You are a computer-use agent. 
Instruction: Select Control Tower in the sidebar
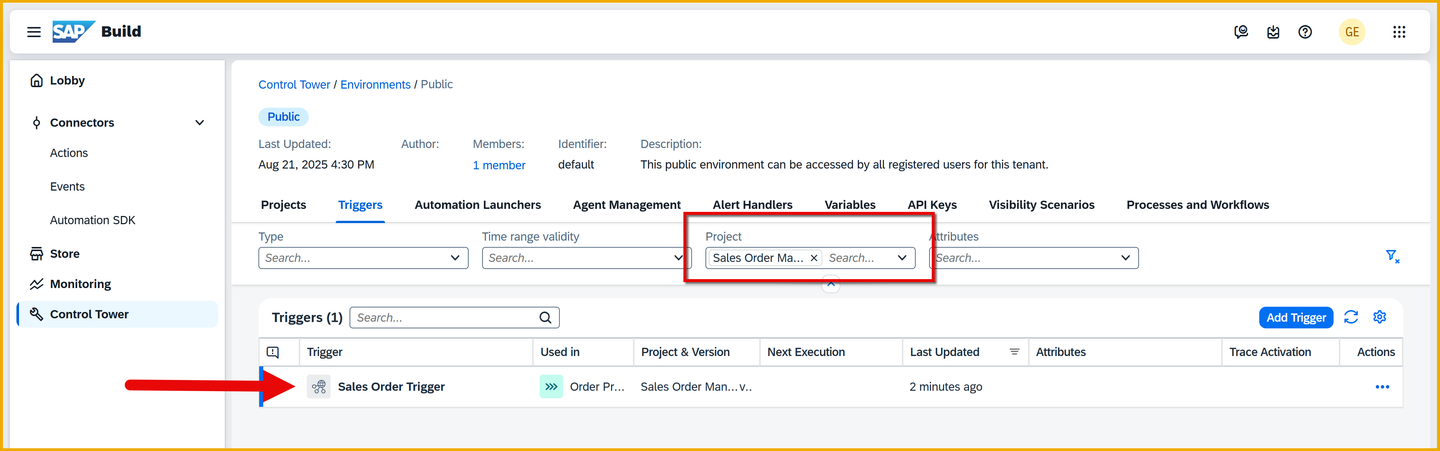[x=117, y=314]
